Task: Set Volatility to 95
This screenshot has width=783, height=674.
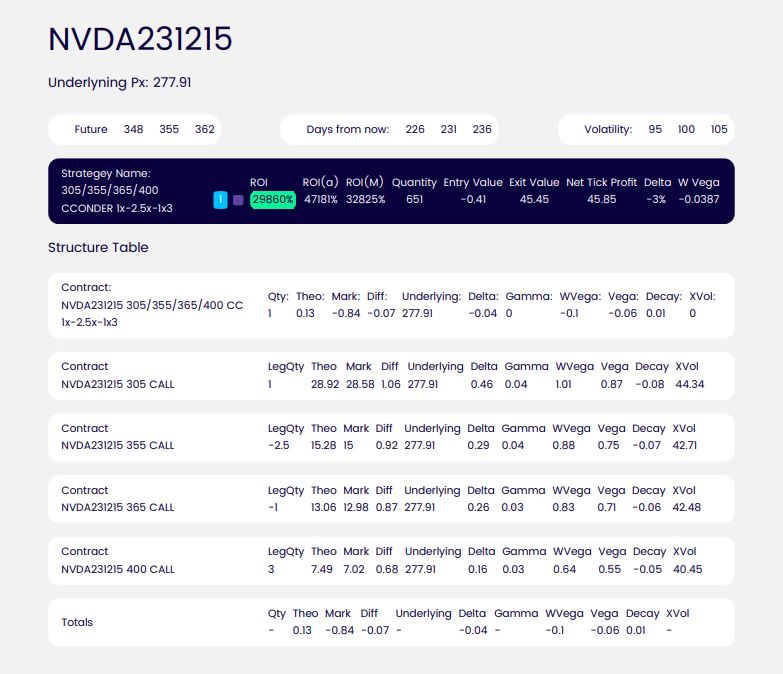Action: (655, 130)
